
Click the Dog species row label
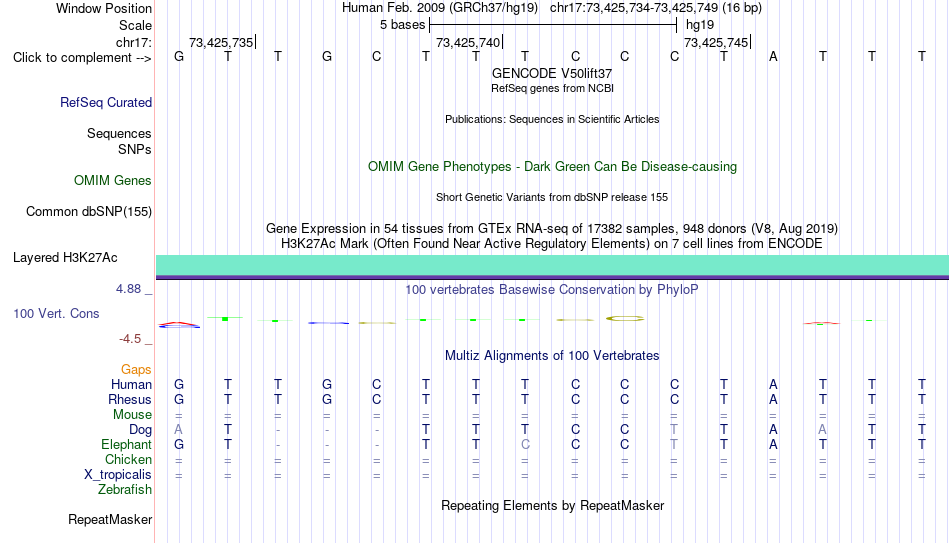tap(140, 430)
